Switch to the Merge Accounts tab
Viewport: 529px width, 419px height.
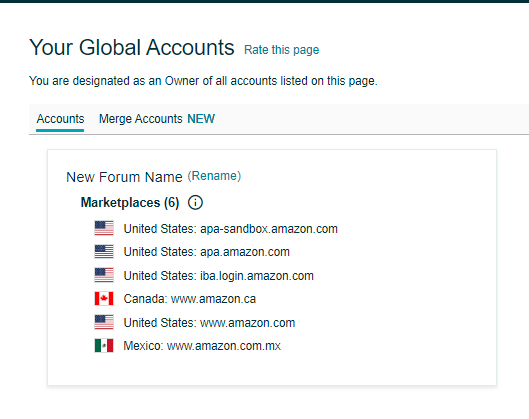pyautogui.click(x=157, y=119)
